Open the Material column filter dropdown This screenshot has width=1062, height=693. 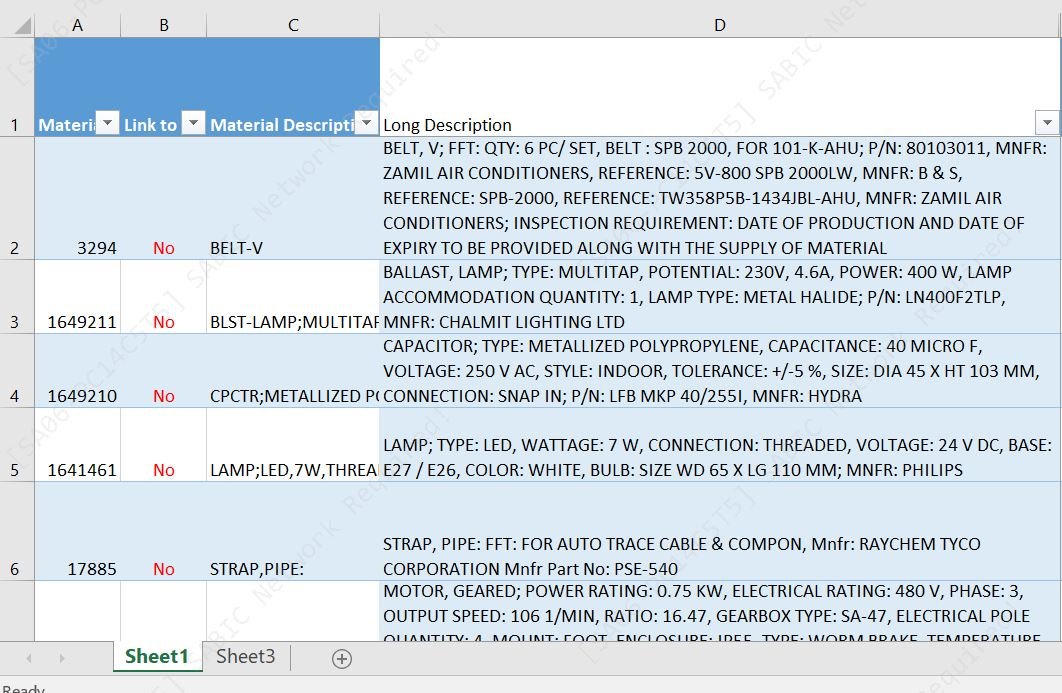(108, 123)
